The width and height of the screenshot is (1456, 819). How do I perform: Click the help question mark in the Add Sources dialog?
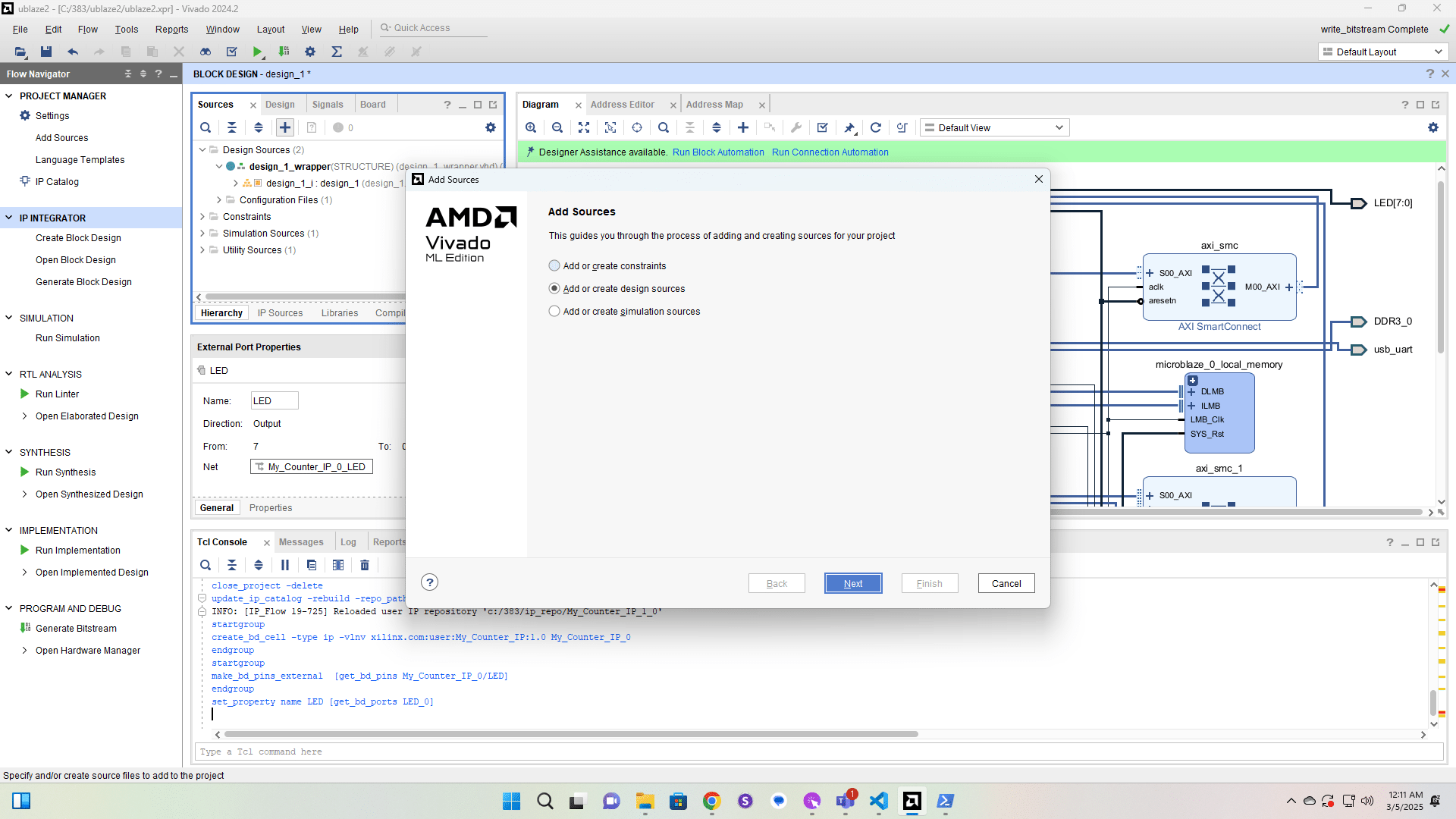tap(430, 582)
